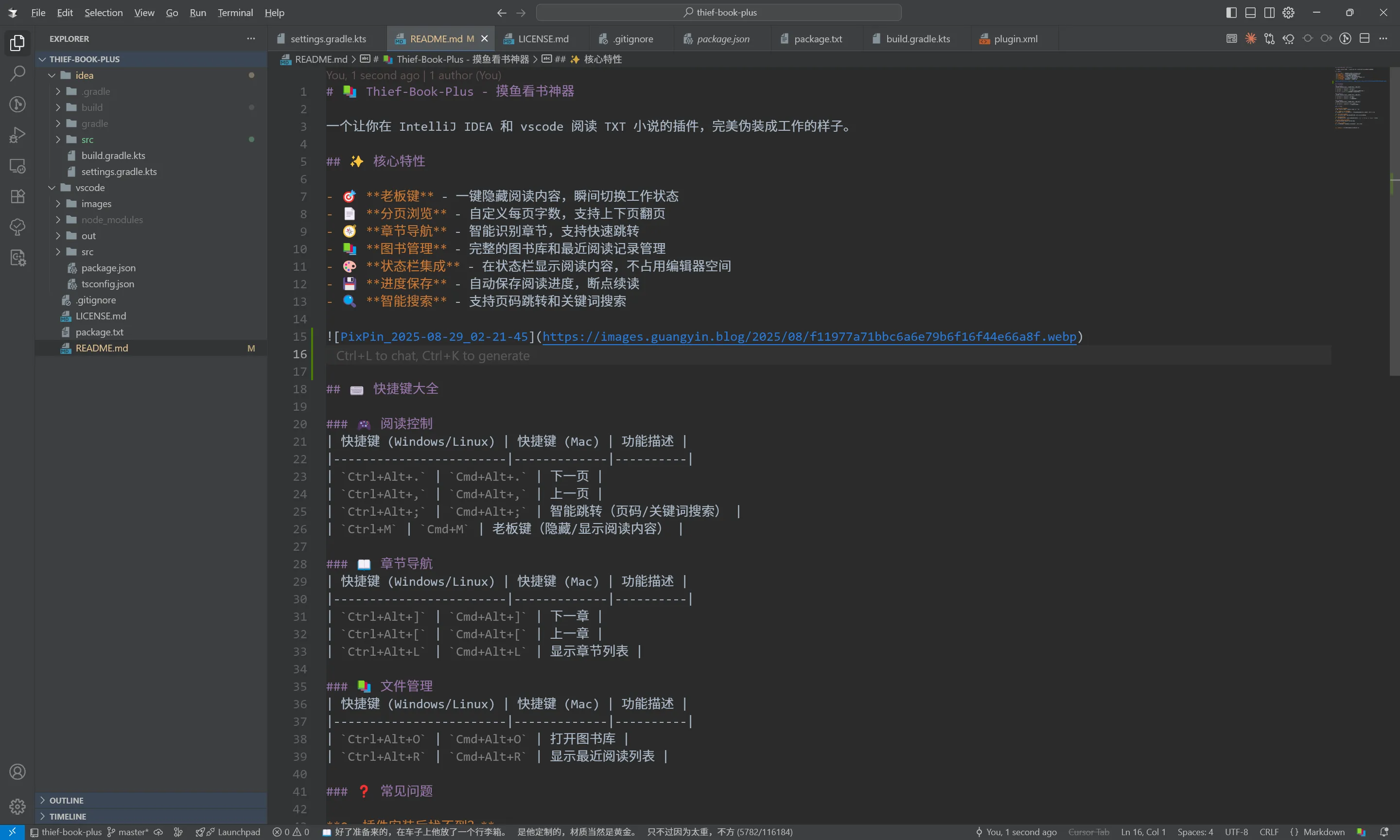1400x840 pixels.
Task: Open the Terminal menu
Action: click(x=235, y=13)
